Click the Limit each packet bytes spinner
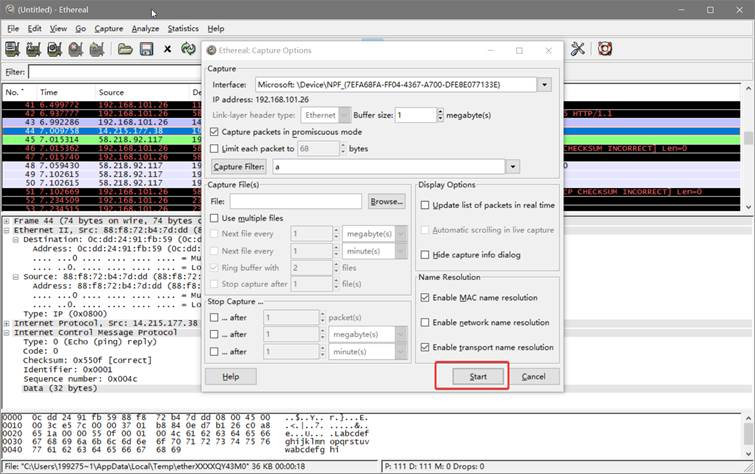This screenshot has width=755, height=474. click(x=343, y=148)
